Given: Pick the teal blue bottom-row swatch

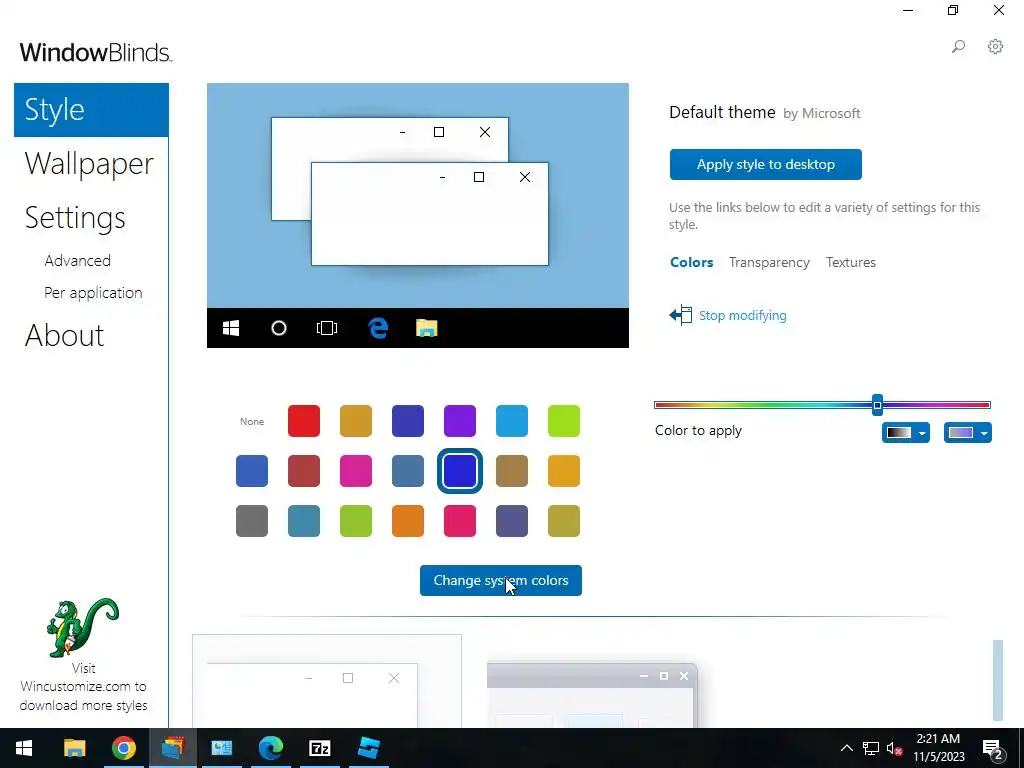Looking at the screenshot, I should tap(304, 521).
